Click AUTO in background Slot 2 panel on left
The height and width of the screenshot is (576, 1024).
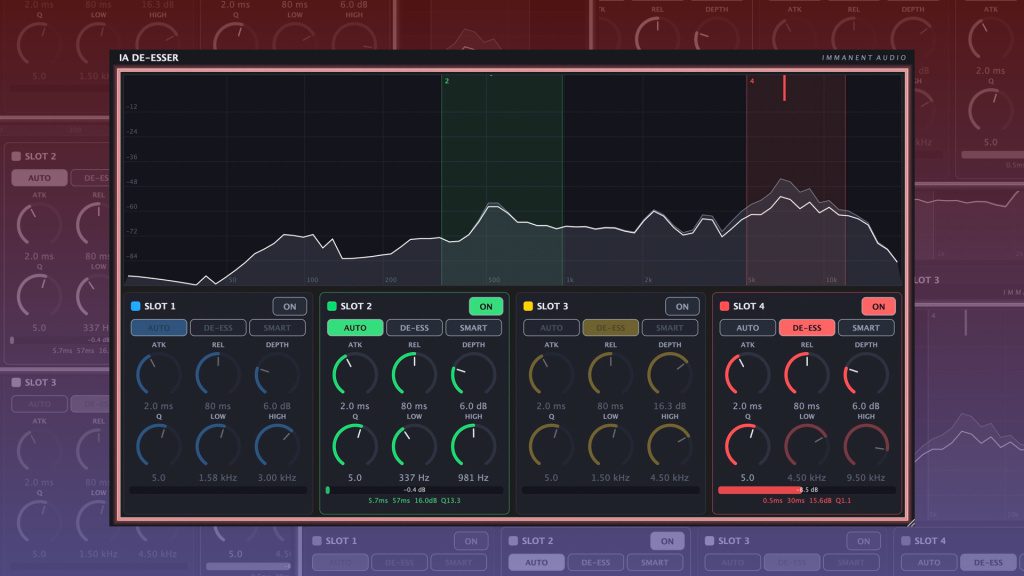point(39,178)
